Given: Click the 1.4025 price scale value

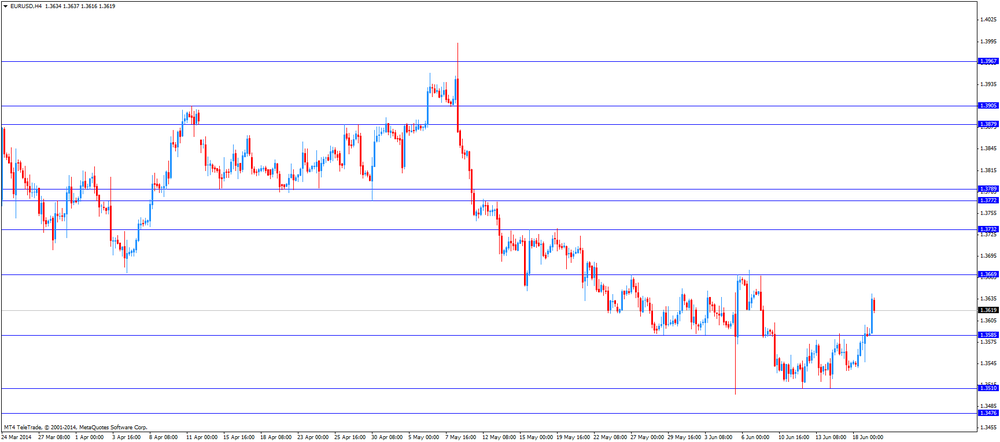Looking at the screenshot, I should (988, 19).
